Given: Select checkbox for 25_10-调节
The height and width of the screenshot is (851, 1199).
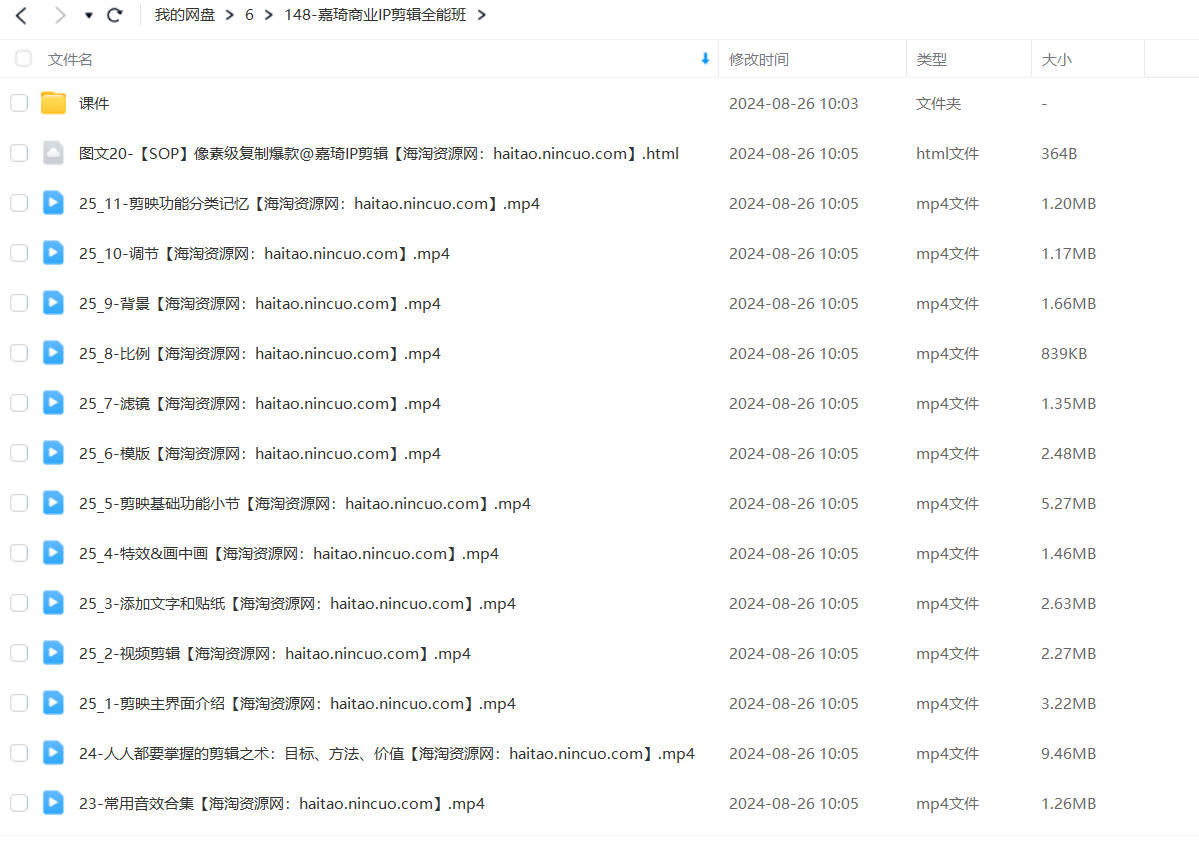Looking at the screenshot, I should (x=19, y=253).
